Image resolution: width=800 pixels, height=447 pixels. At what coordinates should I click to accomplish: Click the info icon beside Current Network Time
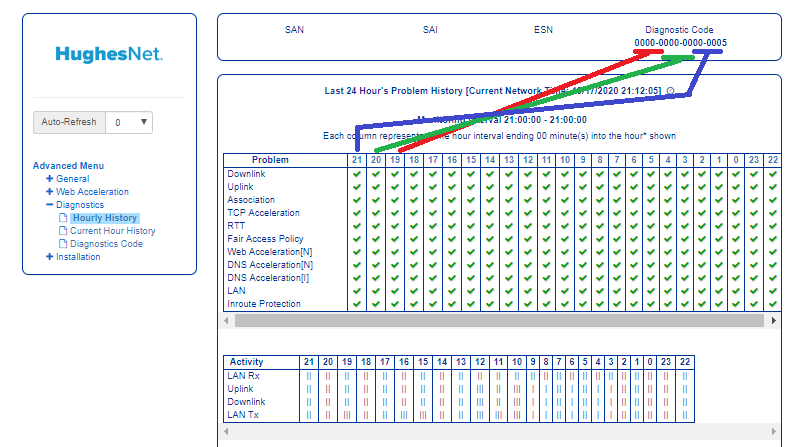click(670, 90)
